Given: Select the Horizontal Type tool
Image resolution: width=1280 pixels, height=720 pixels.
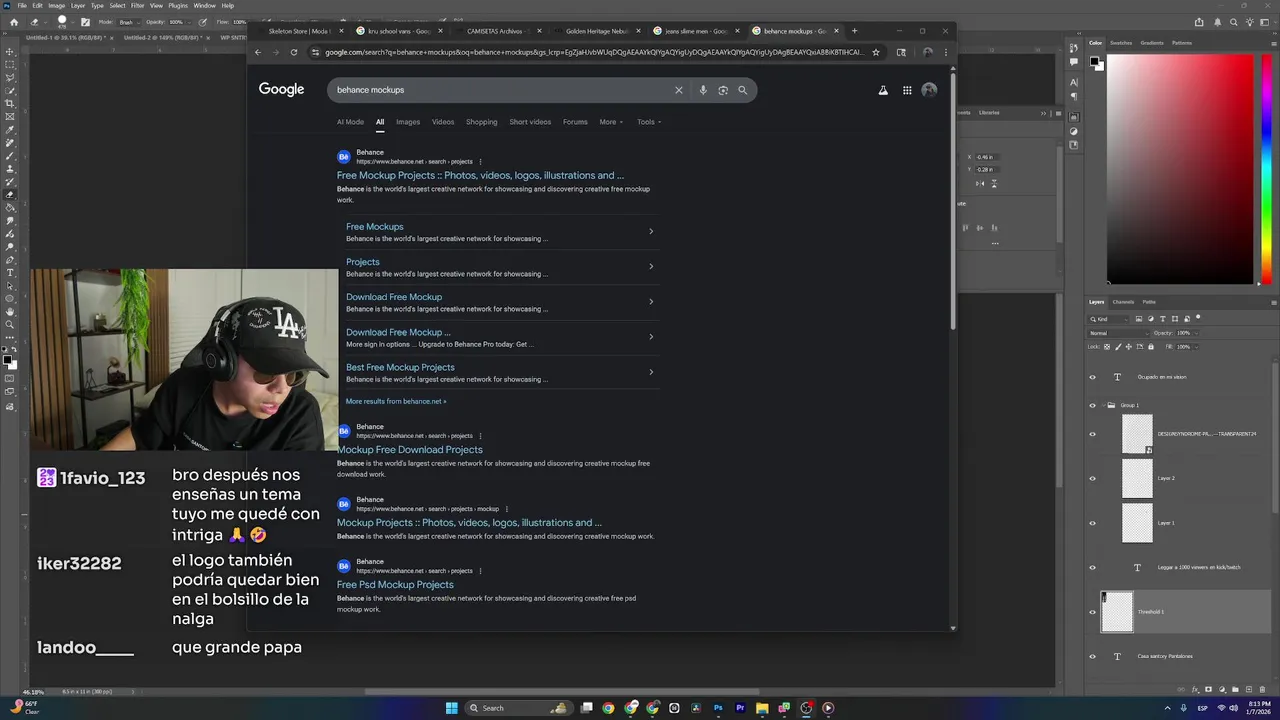Looking at the screenshot, I should [x=10, y=273].
